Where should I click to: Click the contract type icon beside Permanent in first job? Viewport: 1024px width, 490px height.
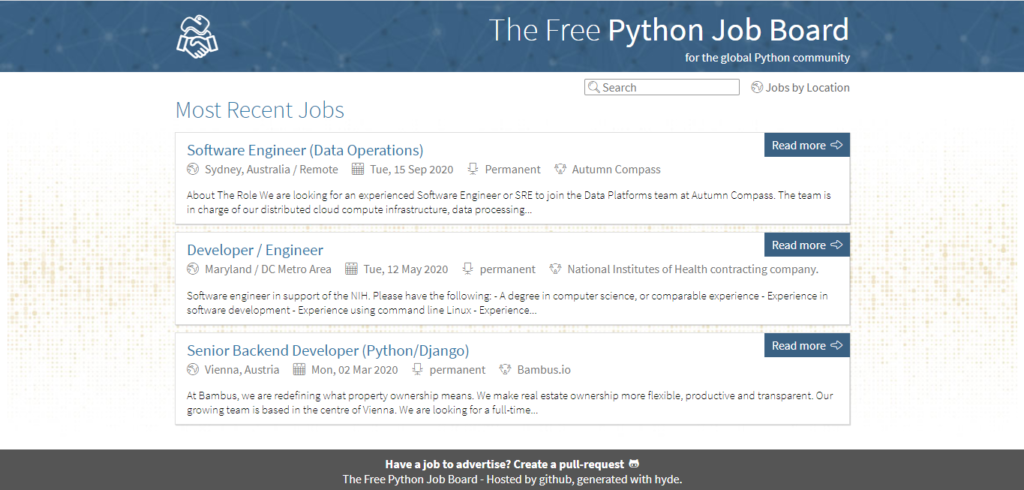[x=473, y=169]
